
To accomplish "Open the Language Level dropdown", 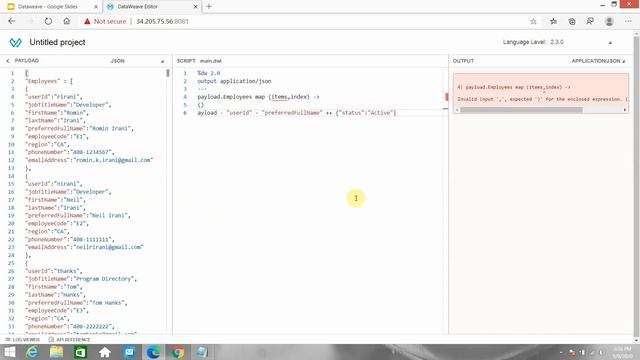I will pos(610,42).
